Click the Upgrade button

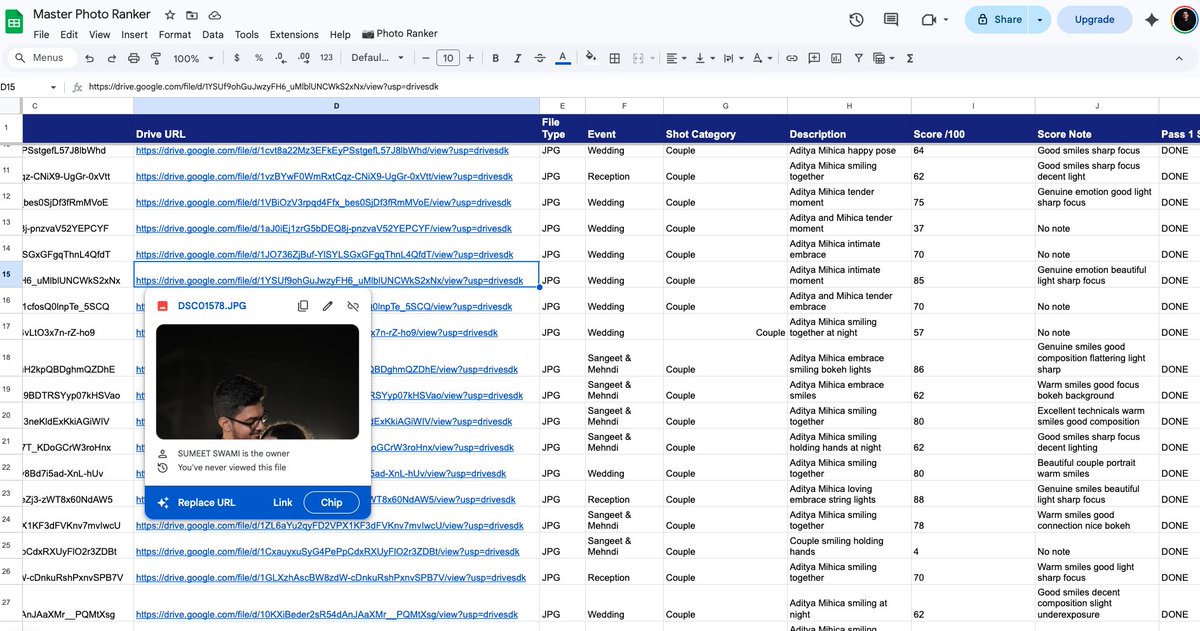(1094, 19)
